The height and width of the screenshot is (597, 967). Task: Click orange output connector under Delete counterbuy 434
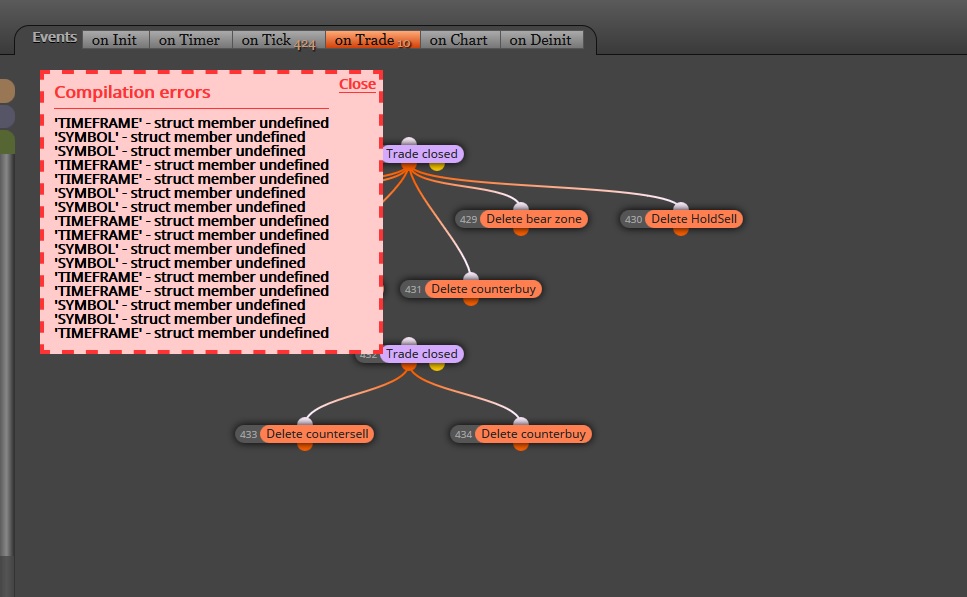pos(521,447)
